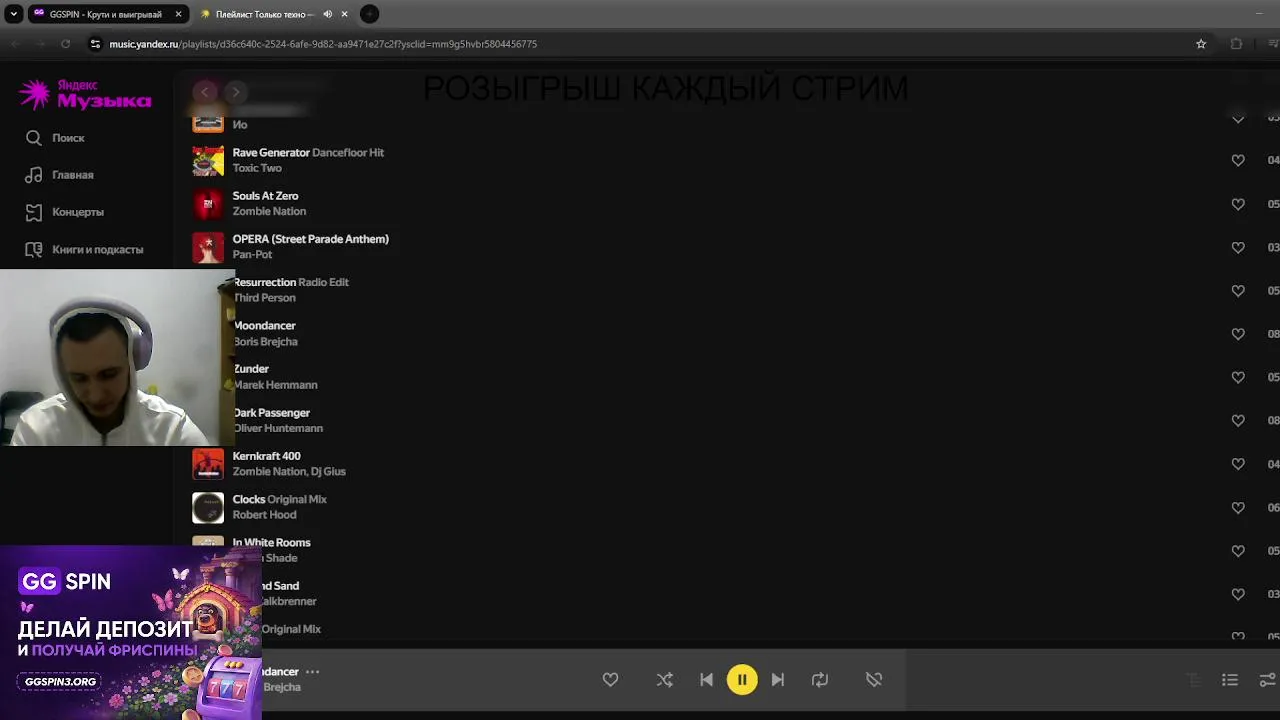
Task: Like the Rave Generator track
Action: coord(1238,160)
